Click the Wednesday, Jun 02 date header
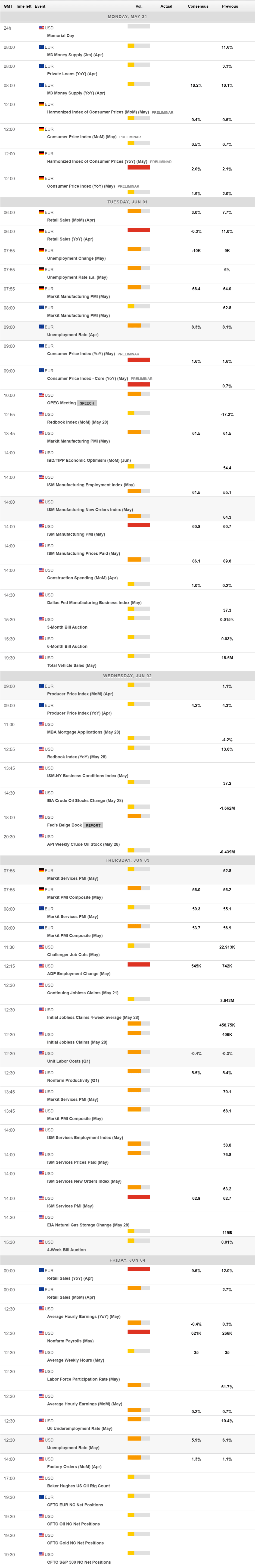The height and width of the screenshot is (1568, 255). (127, 676)
